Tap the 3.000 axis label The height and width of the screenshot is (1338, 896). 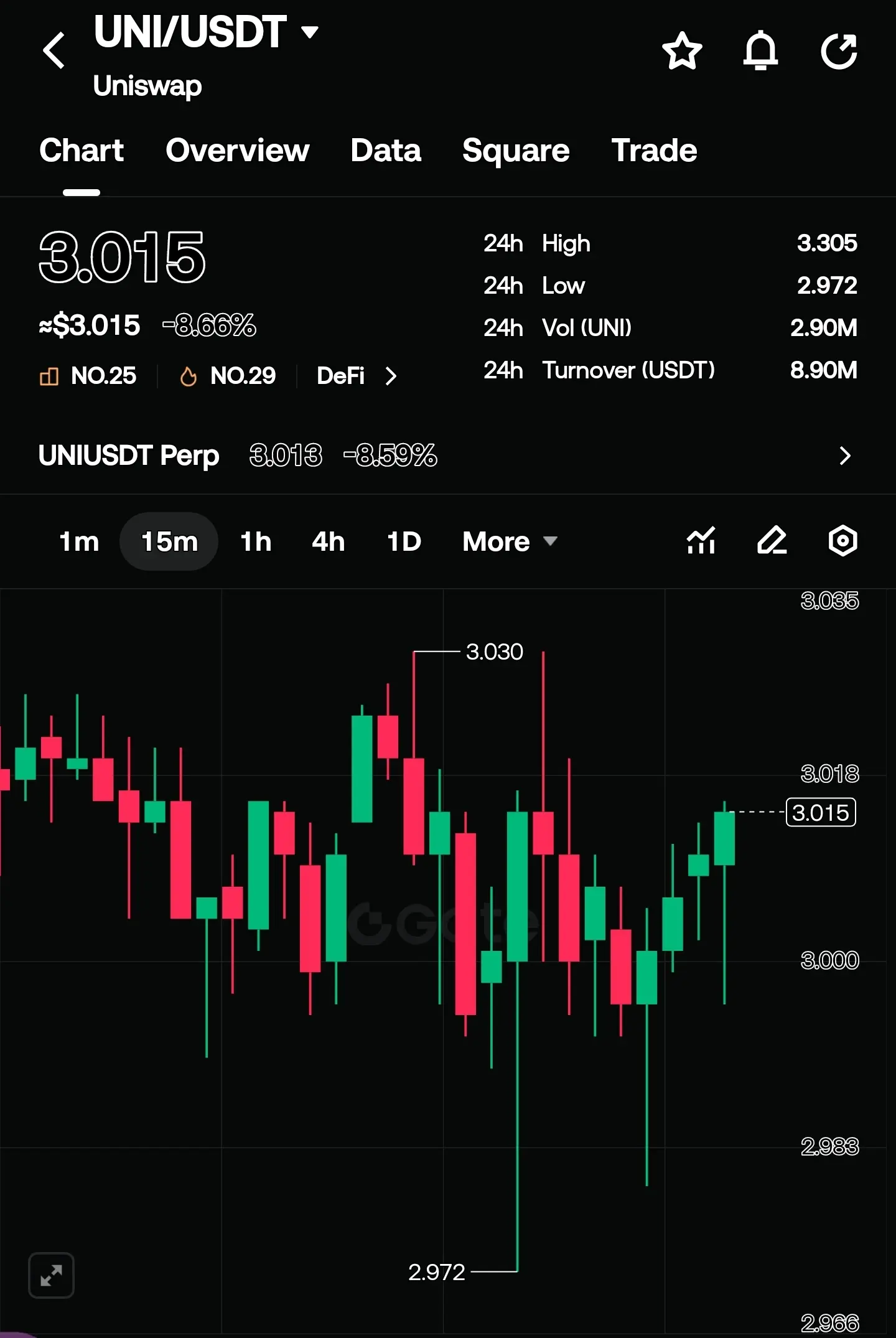click(829, 960)
